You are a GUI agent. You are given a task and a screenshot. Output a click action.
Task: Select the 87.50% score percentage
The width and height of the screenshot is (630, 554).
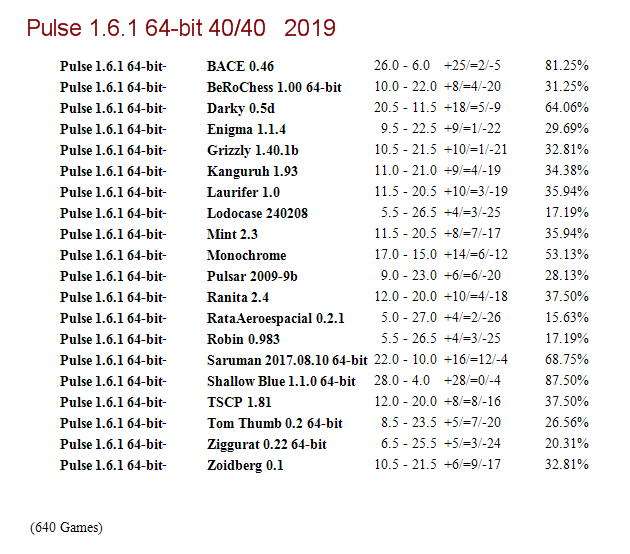coord(567,380)
